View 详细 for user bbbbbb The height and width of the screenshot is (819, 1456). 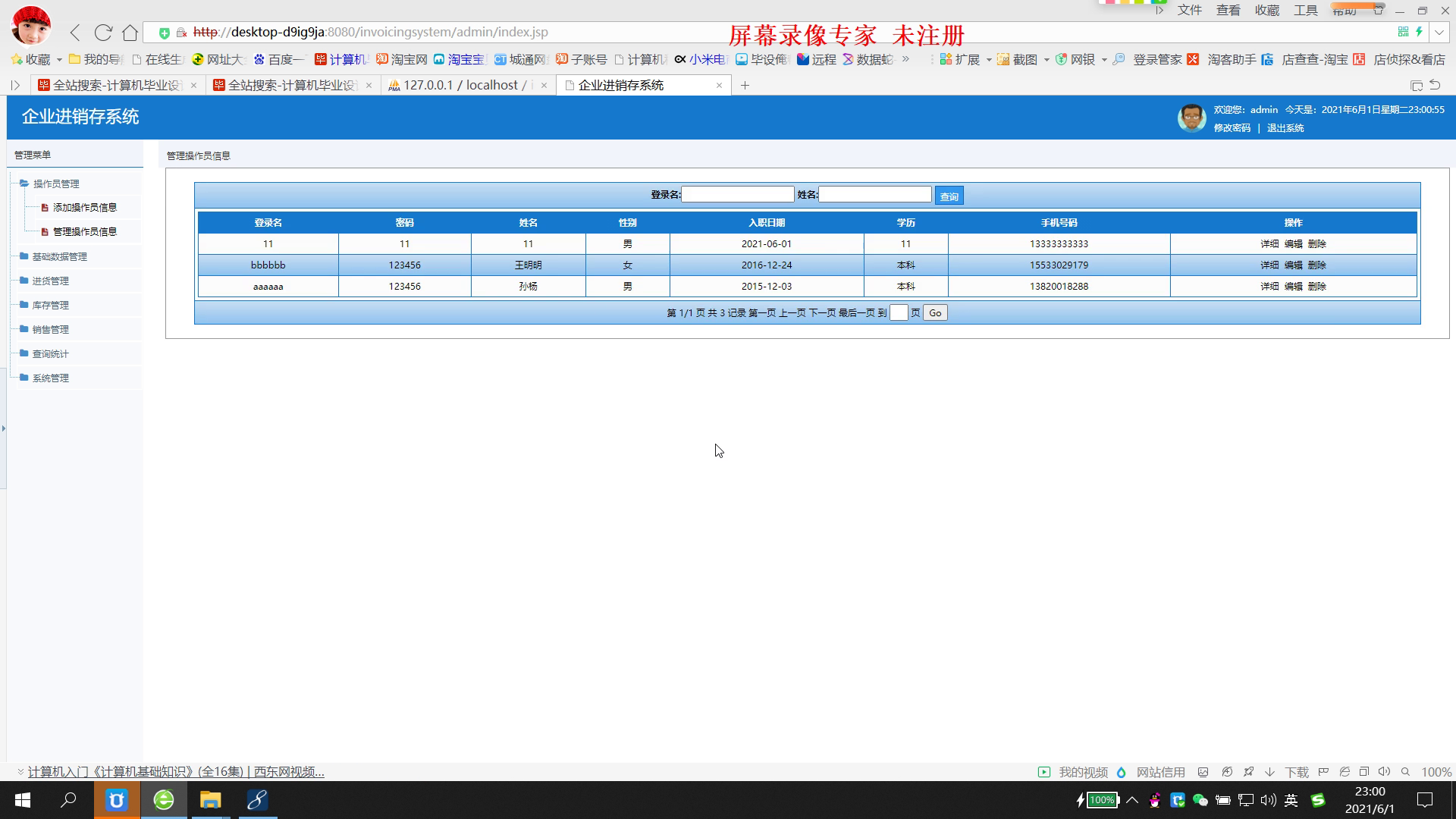(1269, 265)
